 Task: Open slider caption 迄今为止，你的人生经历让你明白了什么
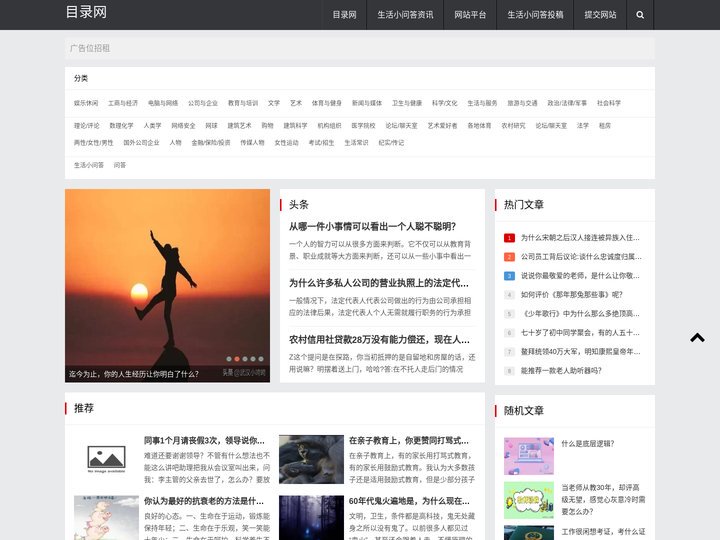pos(134,374)
